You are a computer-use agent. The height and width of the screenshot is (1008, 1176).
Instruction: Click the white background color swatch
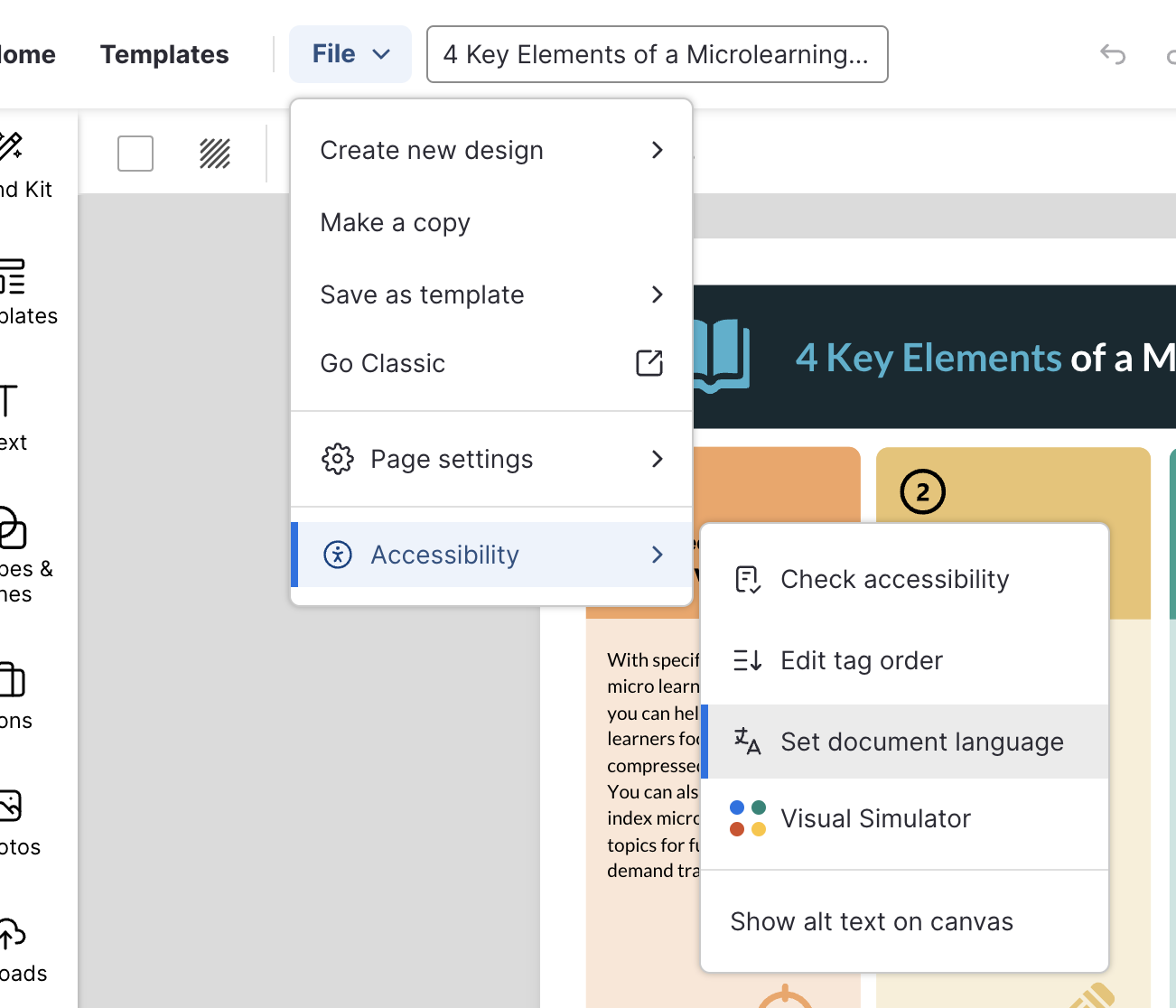(x=135, y=154)
